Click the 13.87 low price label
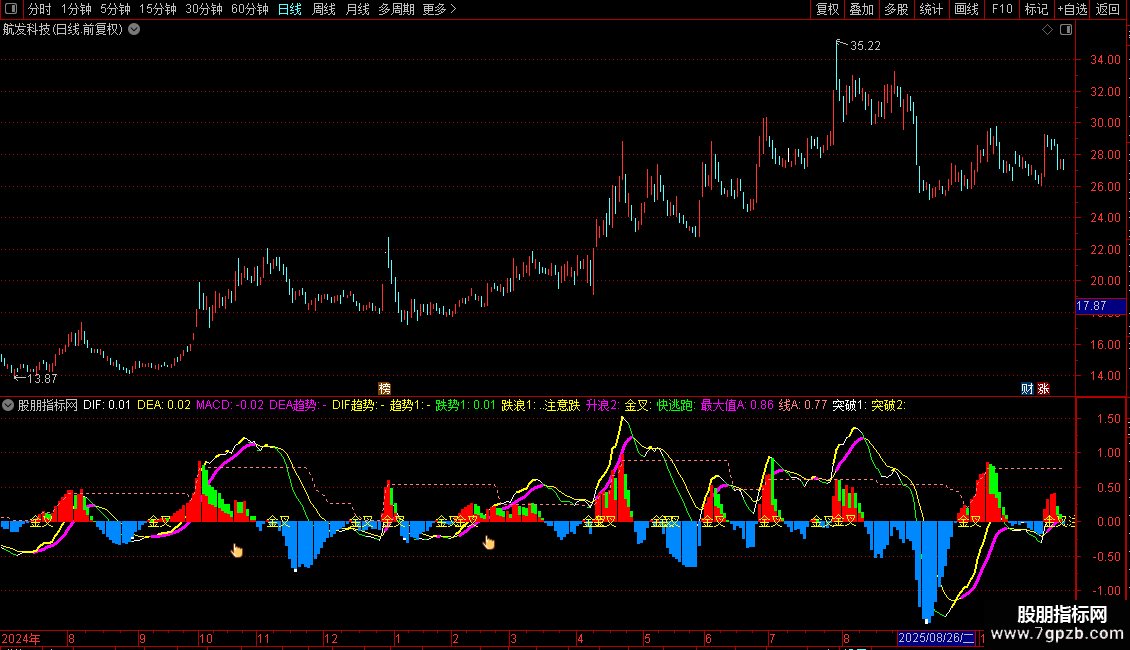This screenshot has width=1130, height=650. point(42,379)
